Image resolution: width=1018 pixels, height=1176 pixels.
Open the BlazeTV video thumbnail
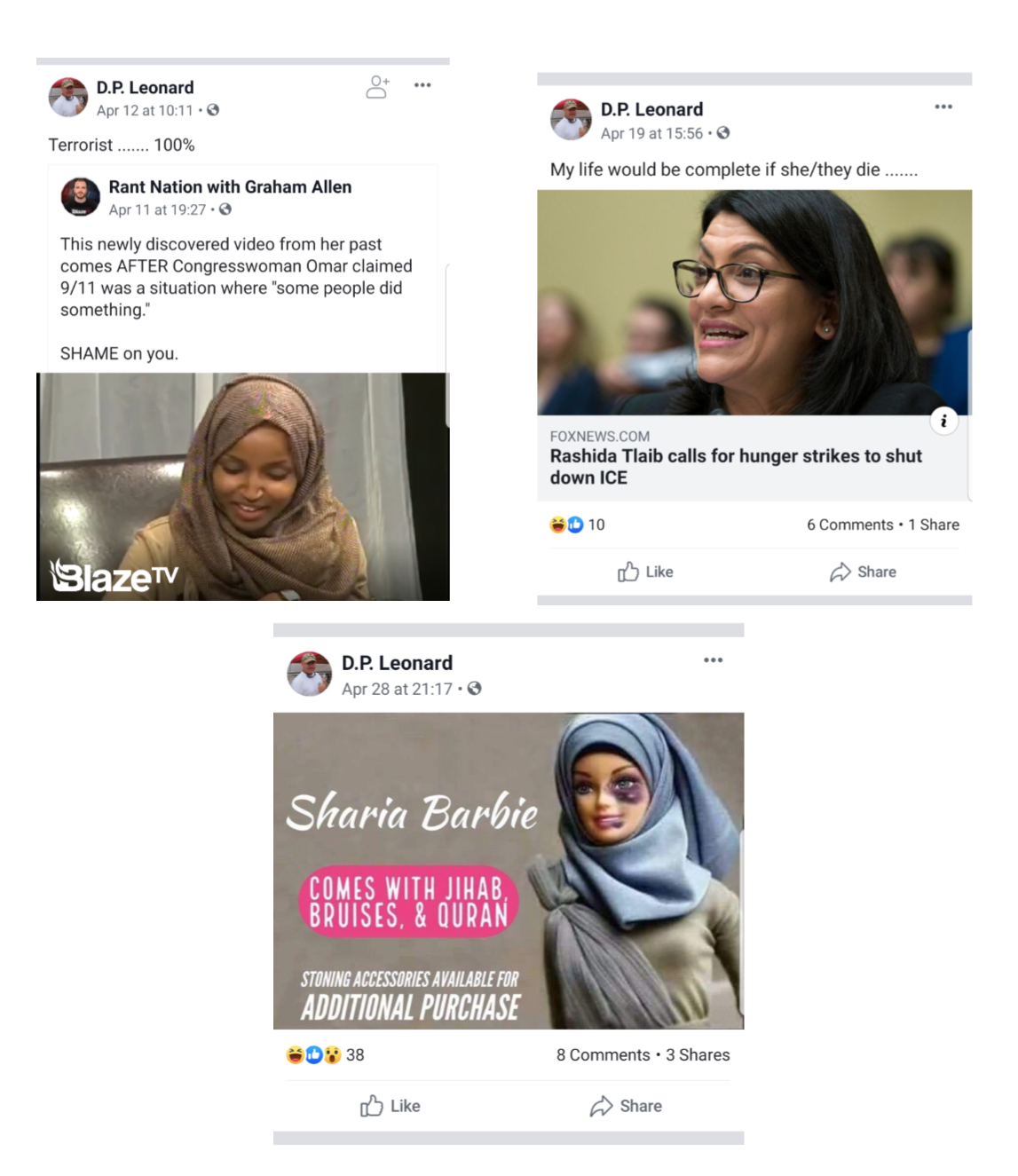242,486
